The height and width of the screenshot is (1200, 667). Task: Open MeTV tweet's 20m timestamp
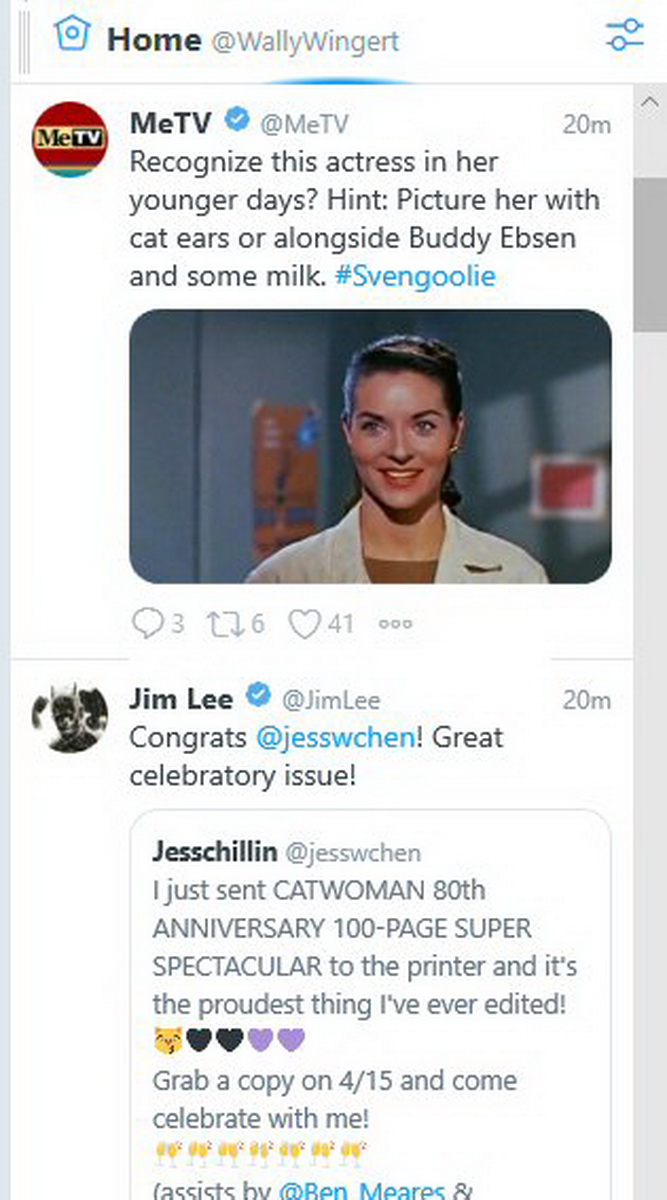pos(586,125)
